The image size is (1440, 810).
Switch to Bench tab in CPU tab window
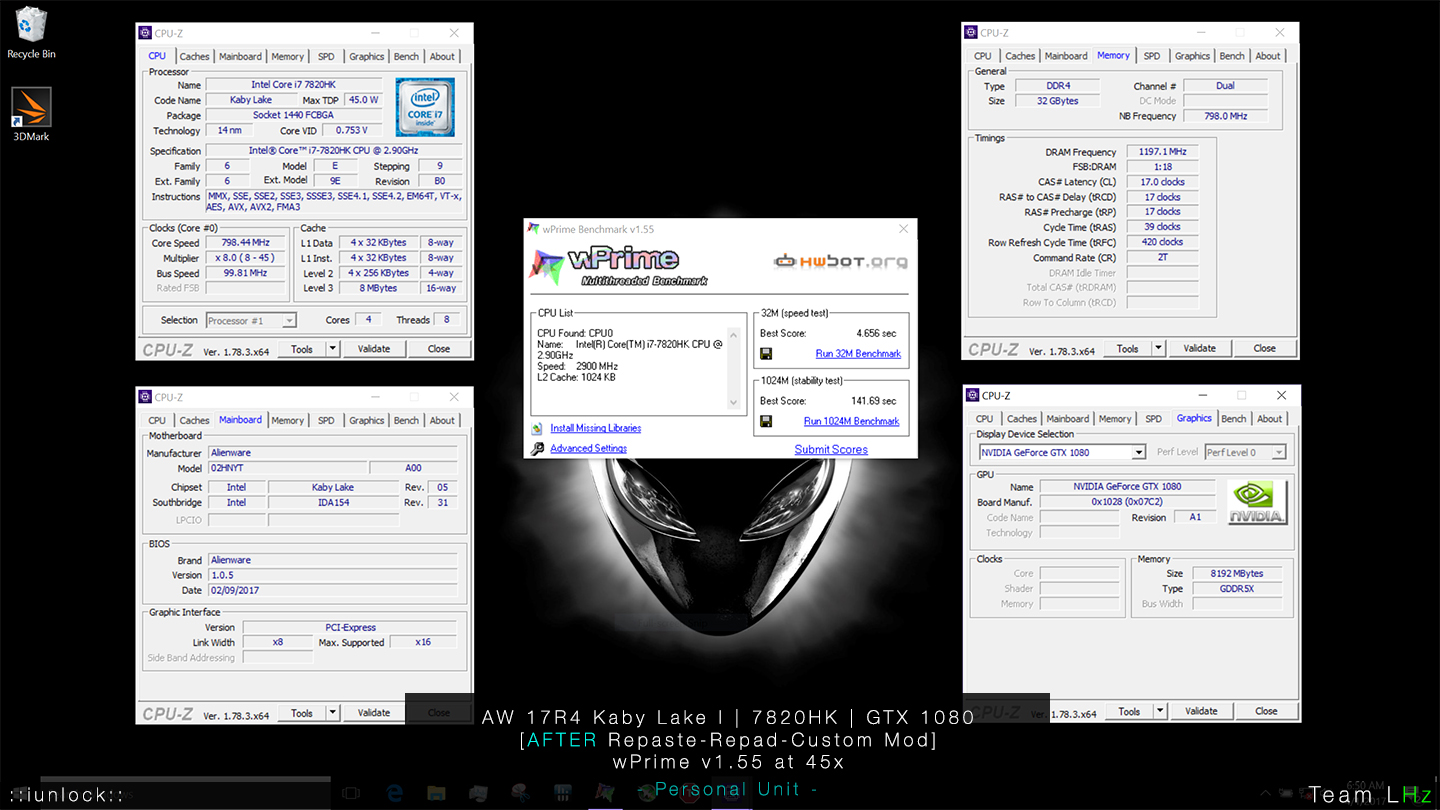(407, 56)
